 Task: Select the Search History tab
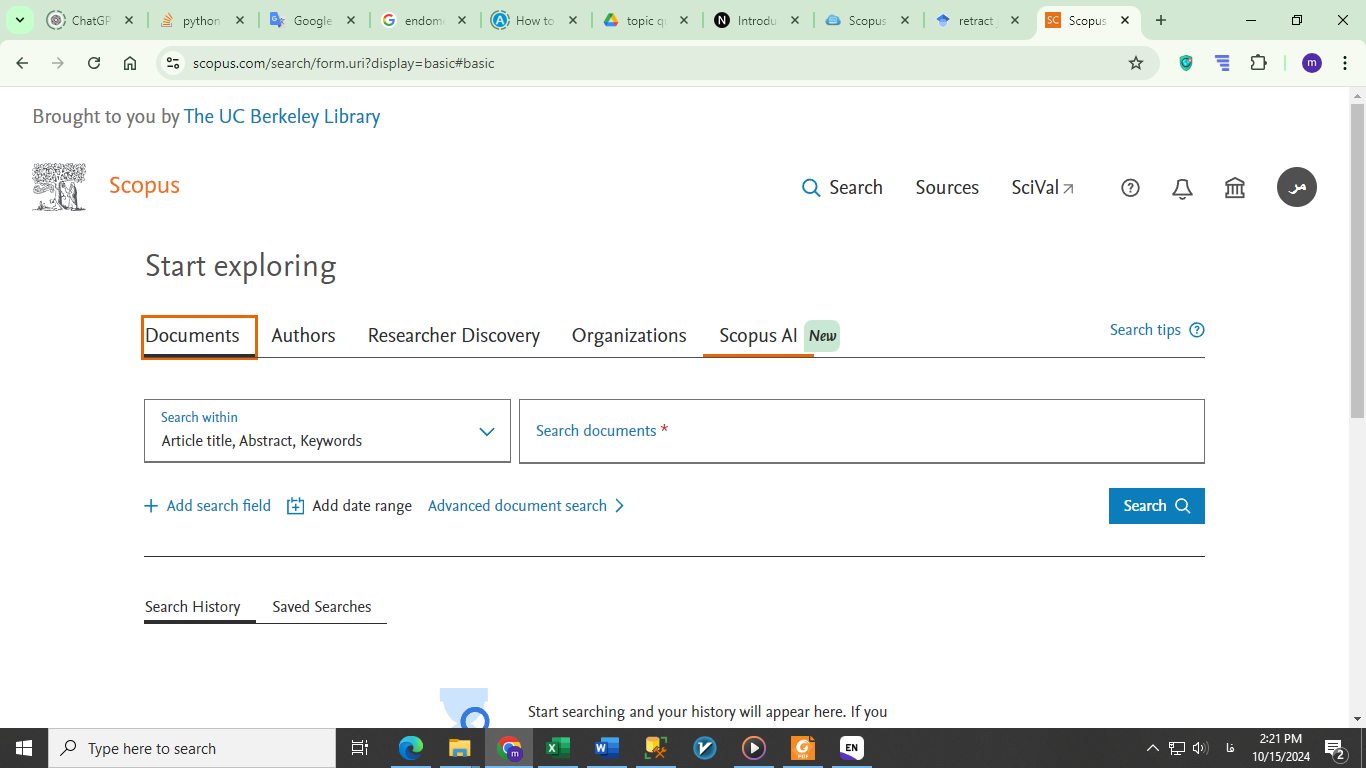pyautogui.click(x=192, y=607)
